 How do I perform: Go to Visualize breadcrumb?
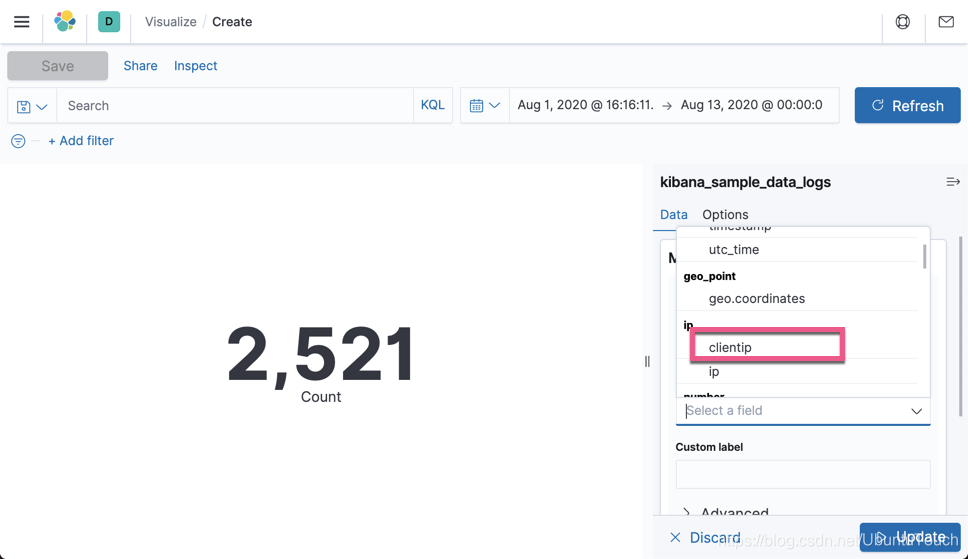170,22
